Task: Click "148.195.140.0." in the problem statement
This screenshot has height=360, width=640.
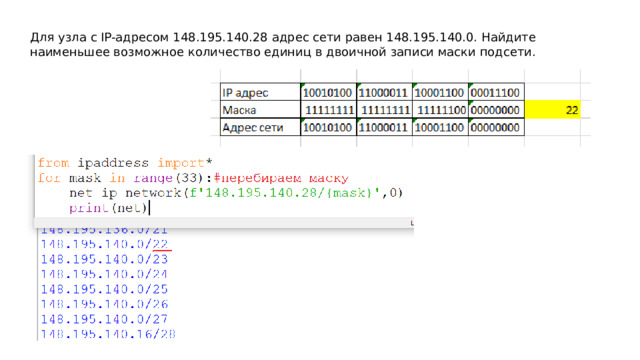Action: [431, 37]
